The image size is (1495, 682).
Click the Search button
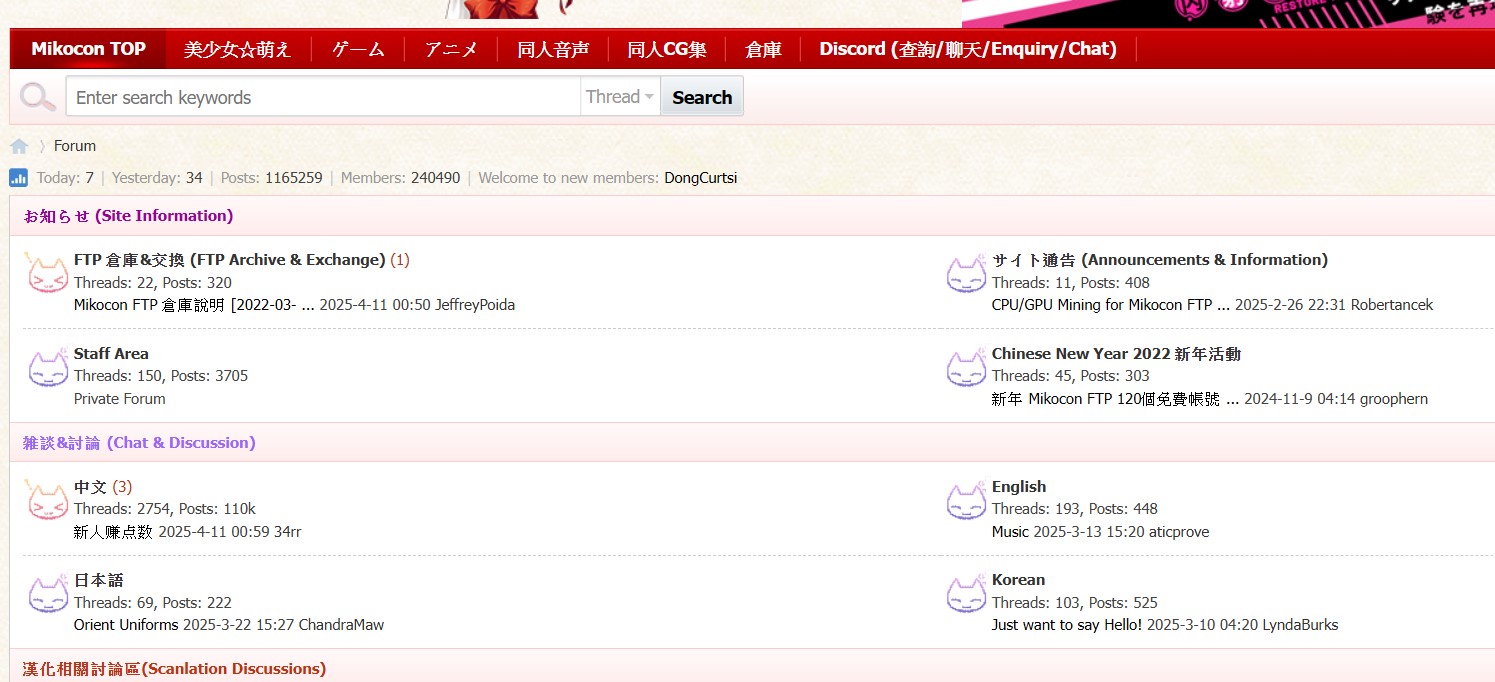coord(702,97)
